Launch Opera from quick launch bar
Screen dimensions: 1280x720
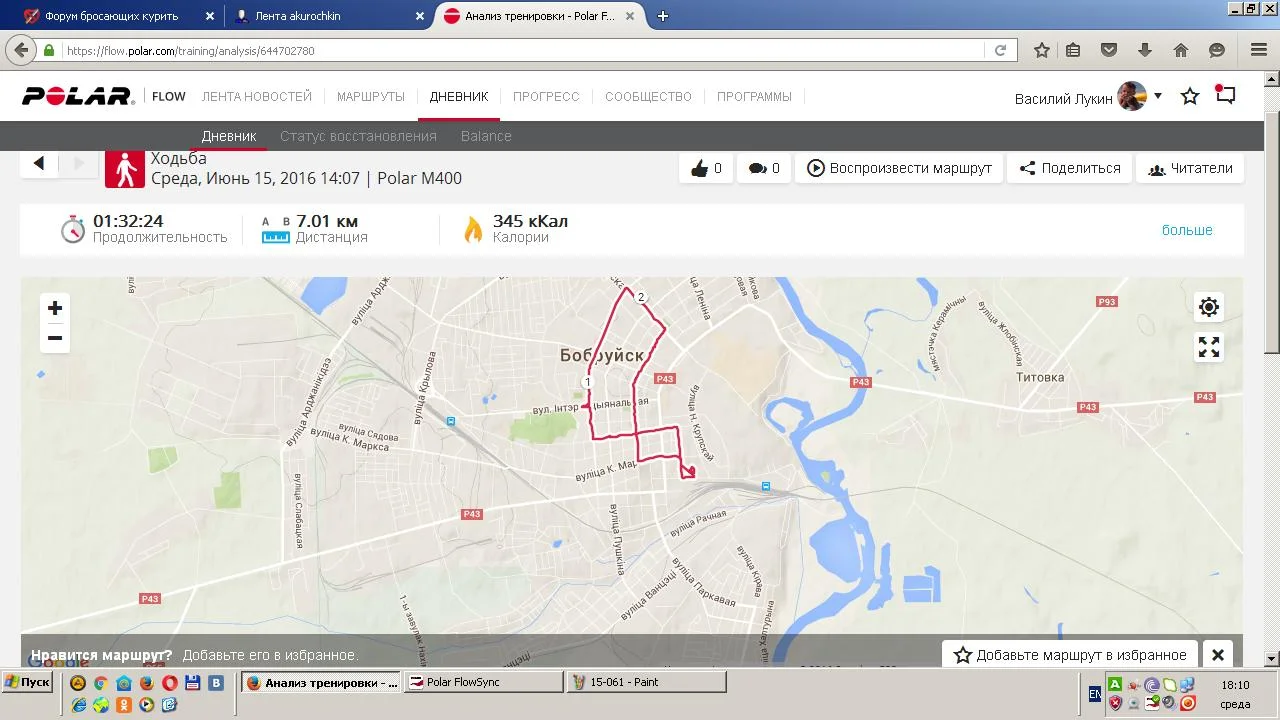(169, 683)
